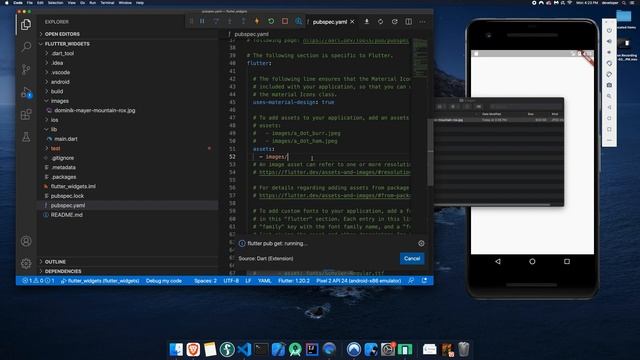
Task: Open Source Control view in activity bar
Action: coord(26,69)
